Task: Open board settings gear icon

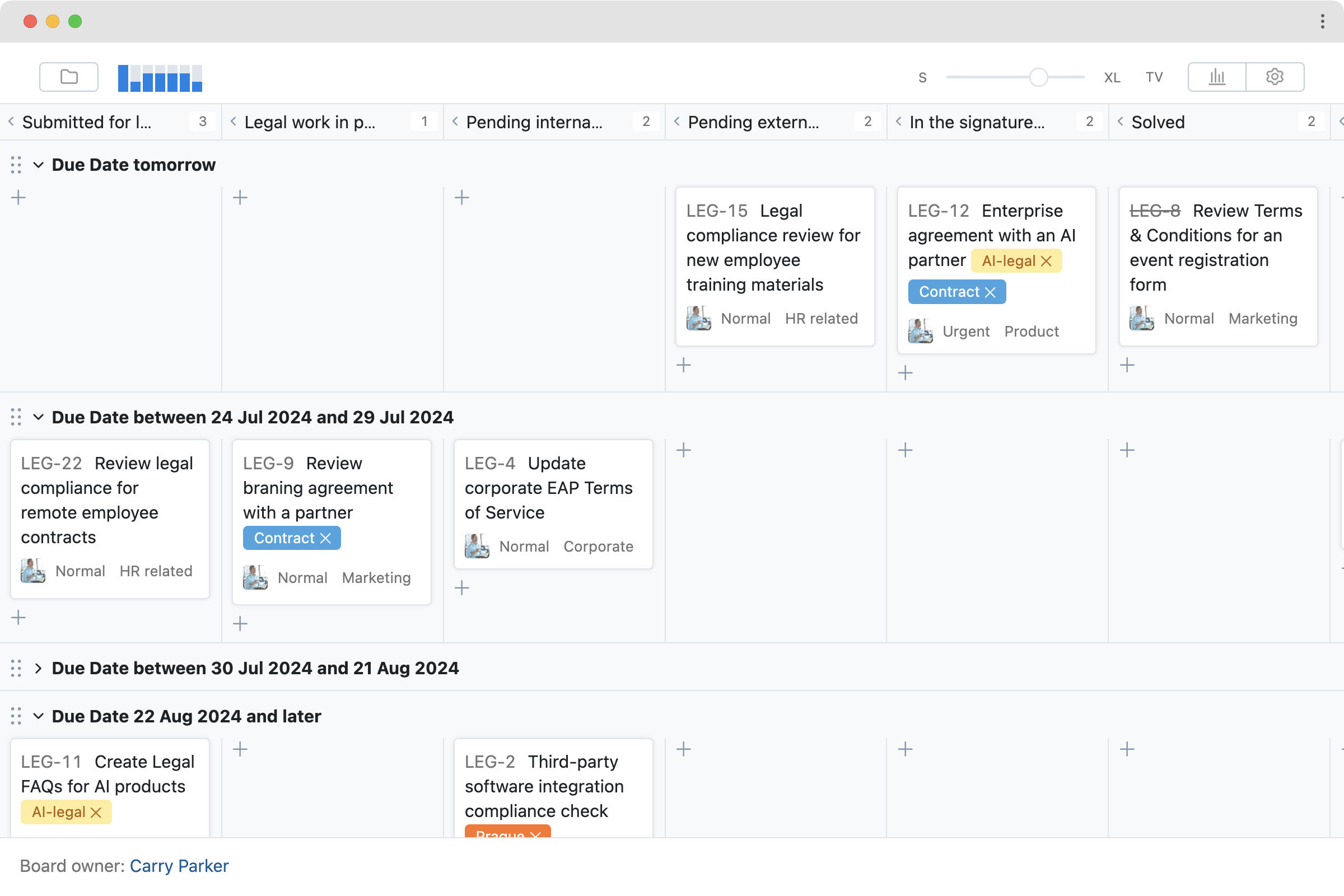Action: pyautogui.click(x=1275, y=77)
